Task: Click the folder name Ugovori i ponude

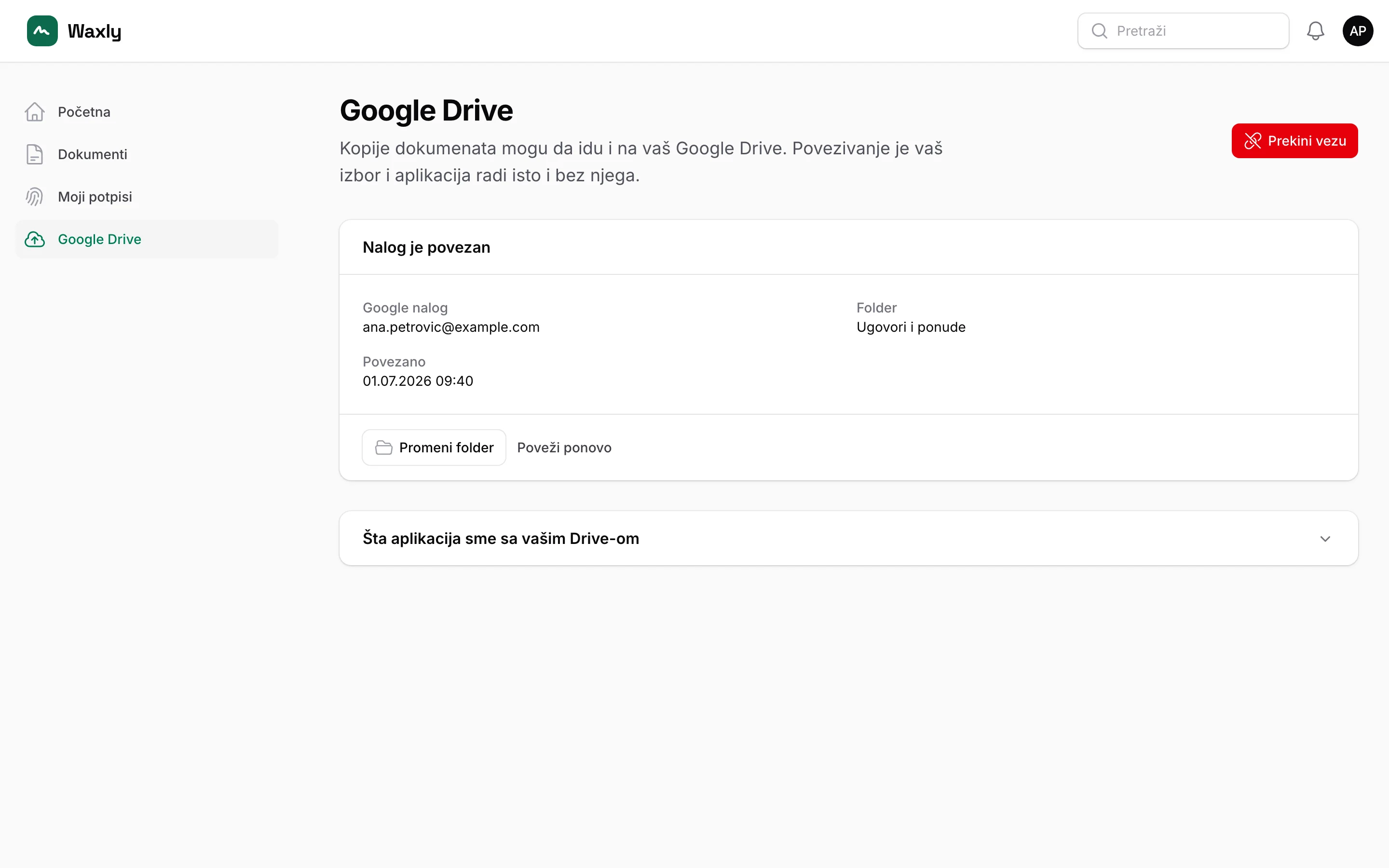Action: click(911, 327)
